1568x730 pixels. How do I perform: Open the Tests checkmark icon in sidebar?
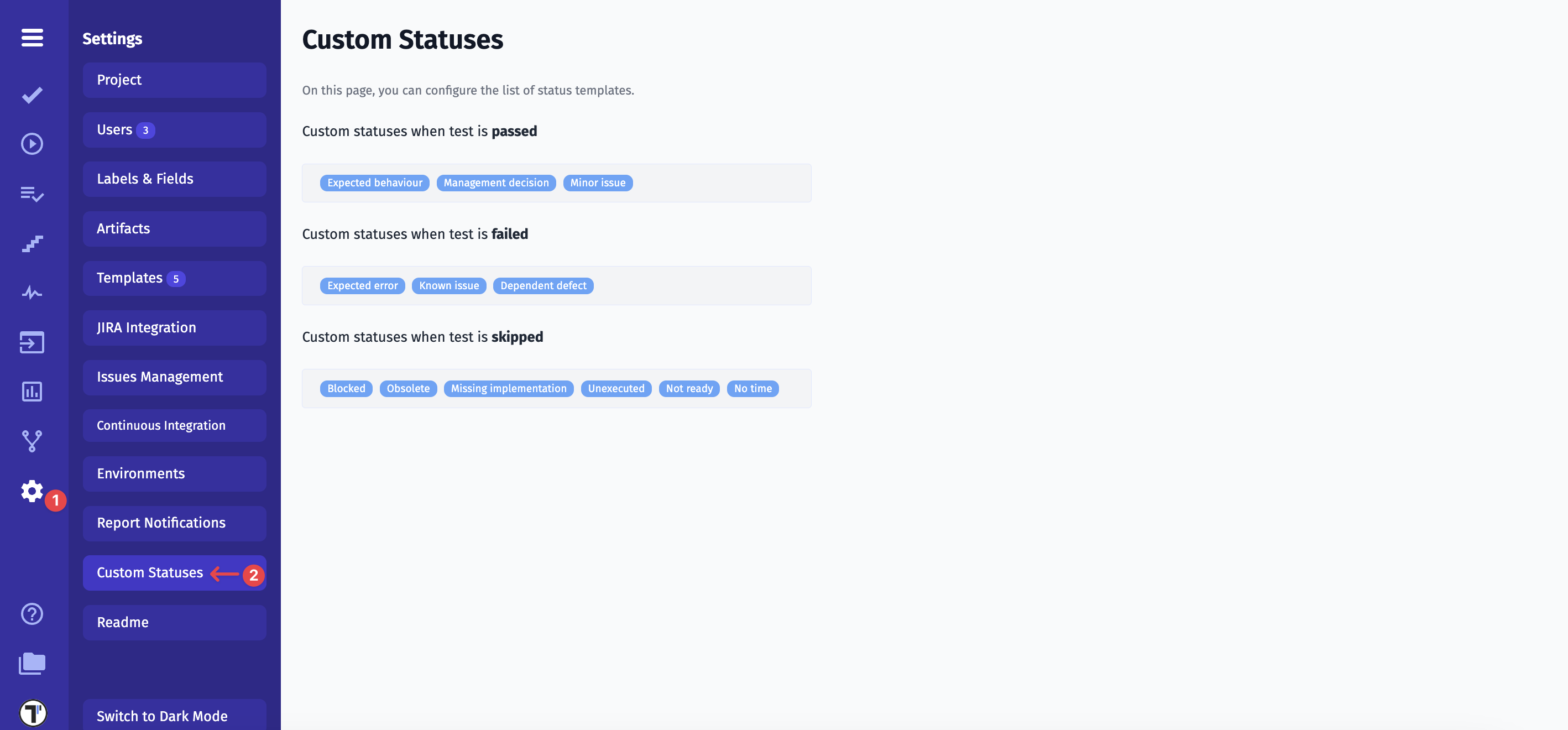point(32,95)
